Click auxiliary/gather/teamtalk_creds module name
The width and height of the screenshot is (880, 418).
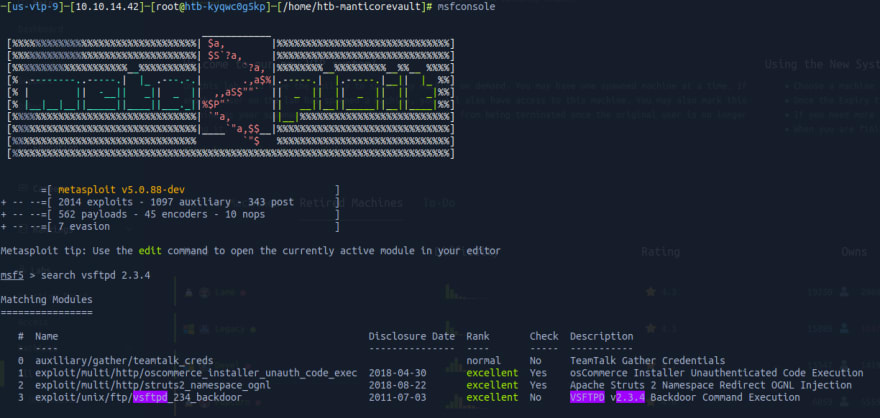[x=124, y=360]
